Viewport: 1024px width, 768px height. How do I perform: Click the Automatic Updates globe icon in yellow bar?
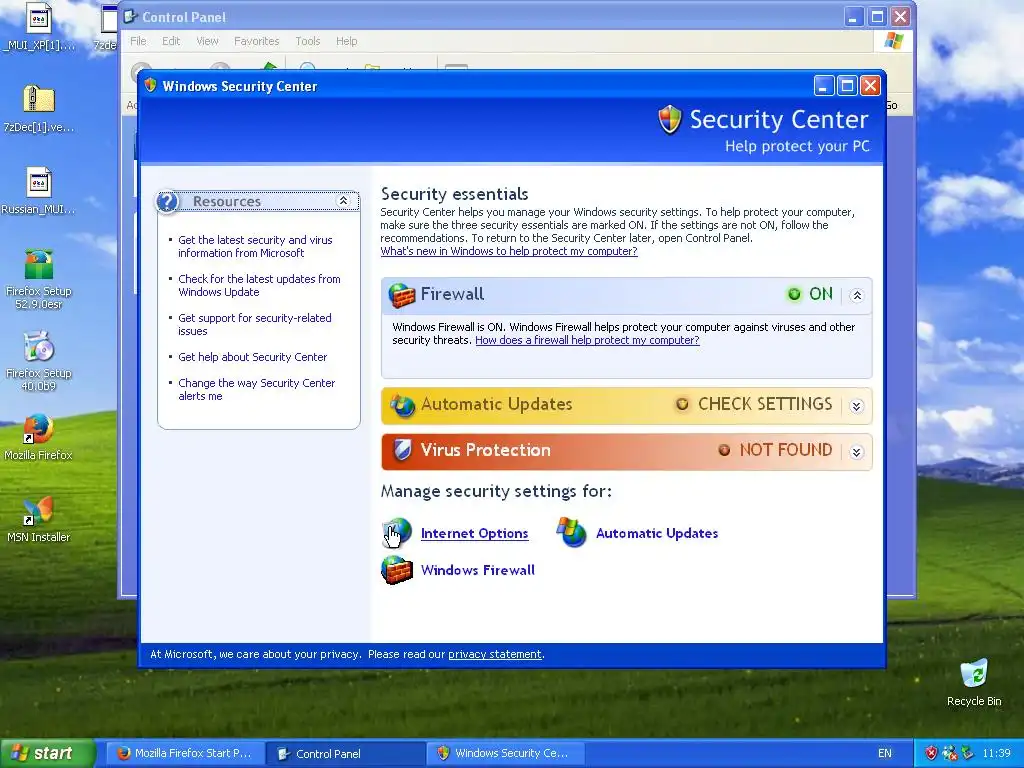click(402, 406)
